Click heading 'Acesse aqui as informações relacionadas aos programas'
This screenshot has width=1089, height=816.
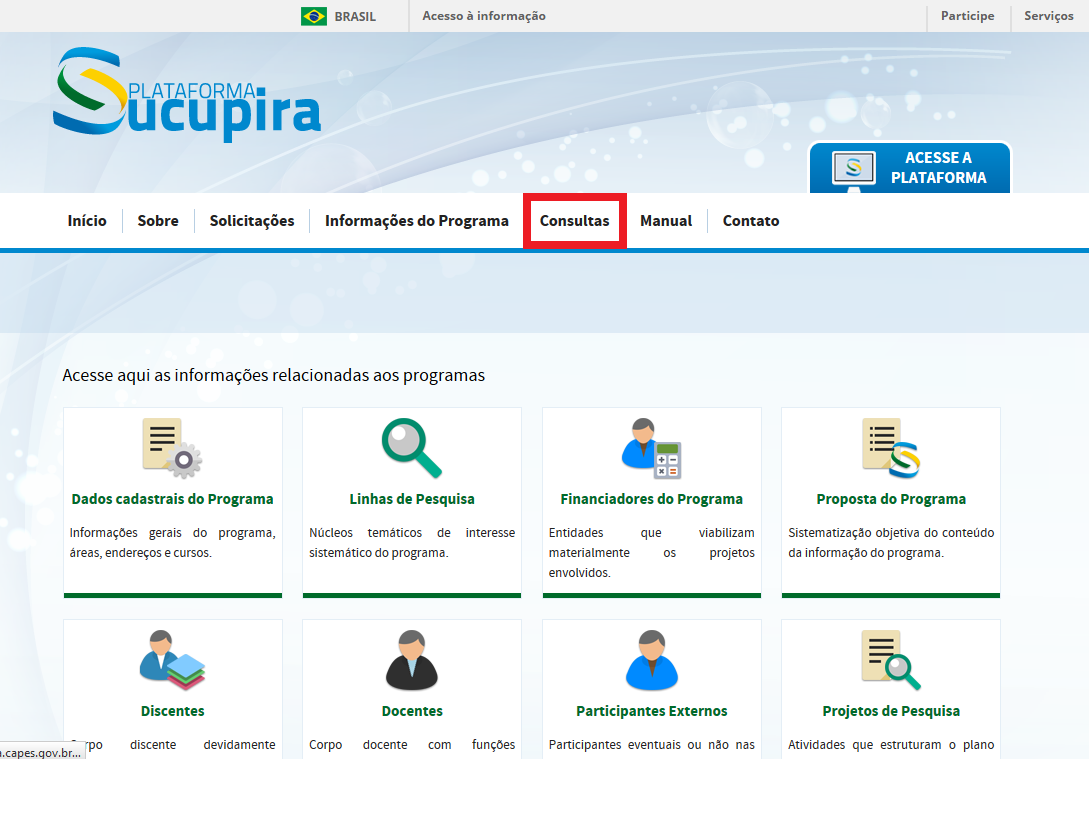pos(274,376)
